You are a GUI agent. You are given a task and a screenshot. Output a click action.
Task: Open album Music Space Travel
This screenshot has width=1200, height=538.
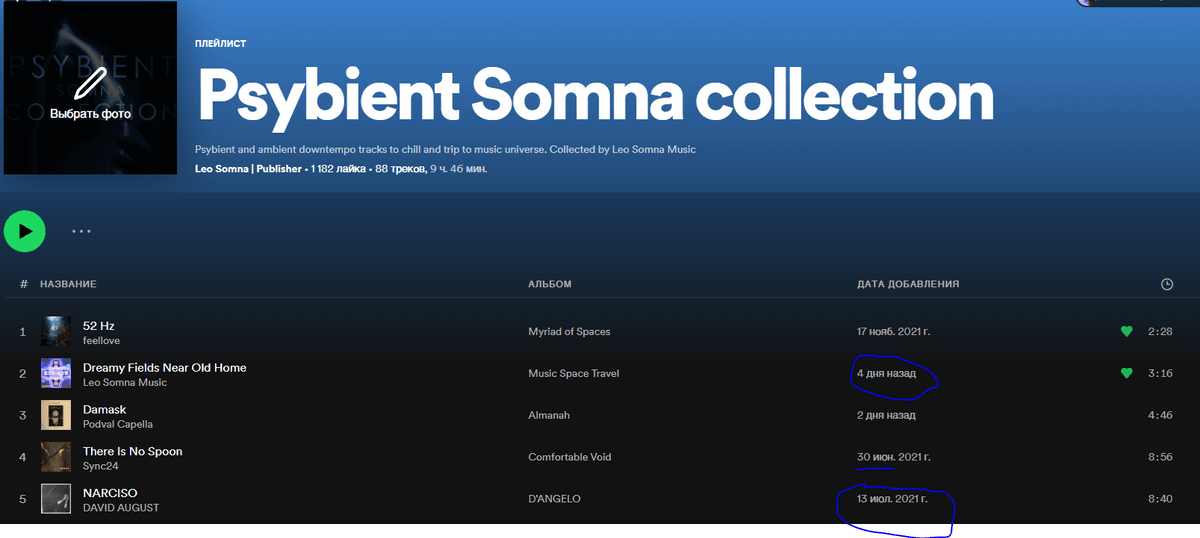(573, 373)
